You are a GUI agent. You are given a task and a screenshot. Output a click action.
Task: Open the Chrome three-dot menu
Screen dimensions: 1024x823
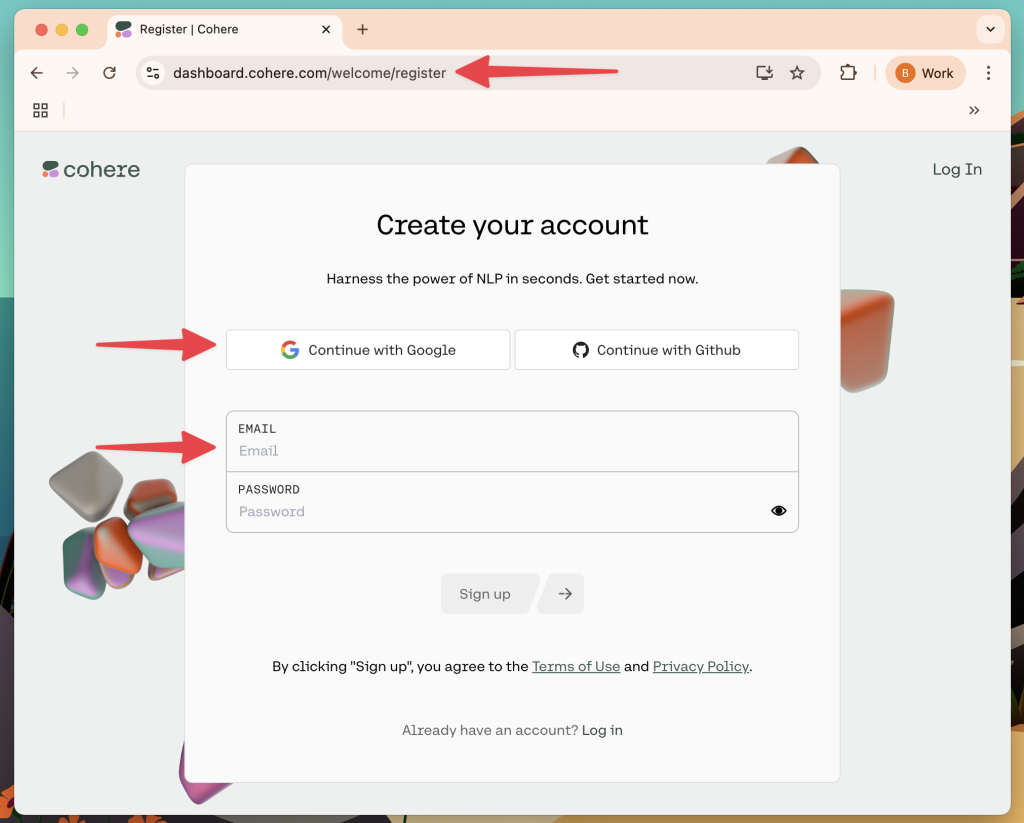[988, 72]
